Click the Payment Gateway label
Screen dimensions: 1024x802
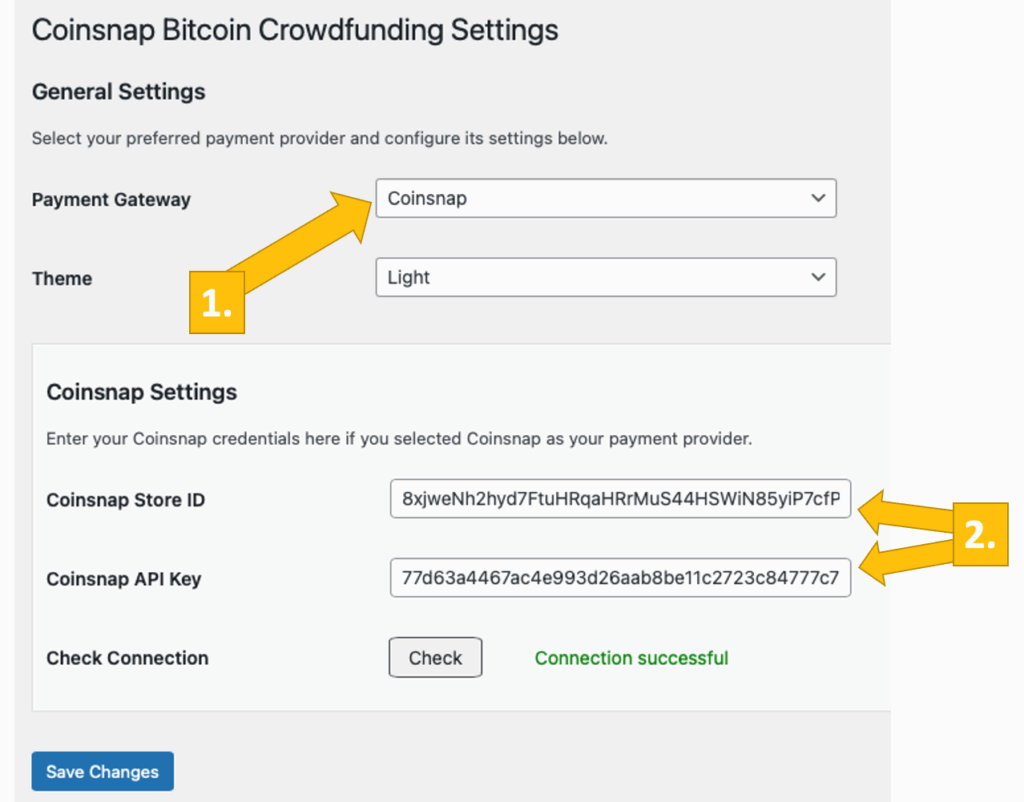click(111, 199)
